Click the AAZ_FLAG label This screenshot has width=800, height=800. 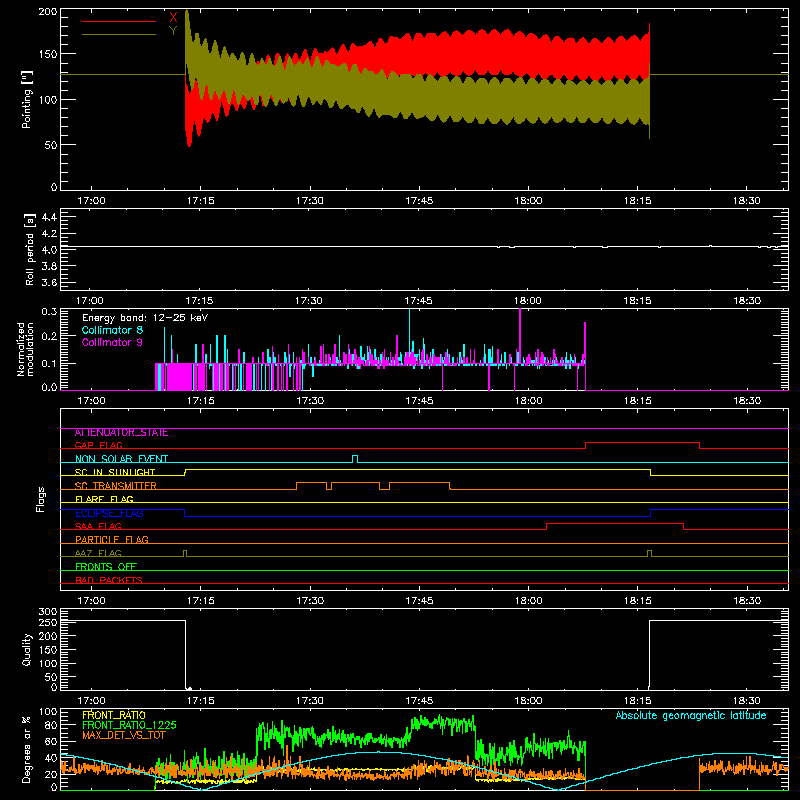98,553
